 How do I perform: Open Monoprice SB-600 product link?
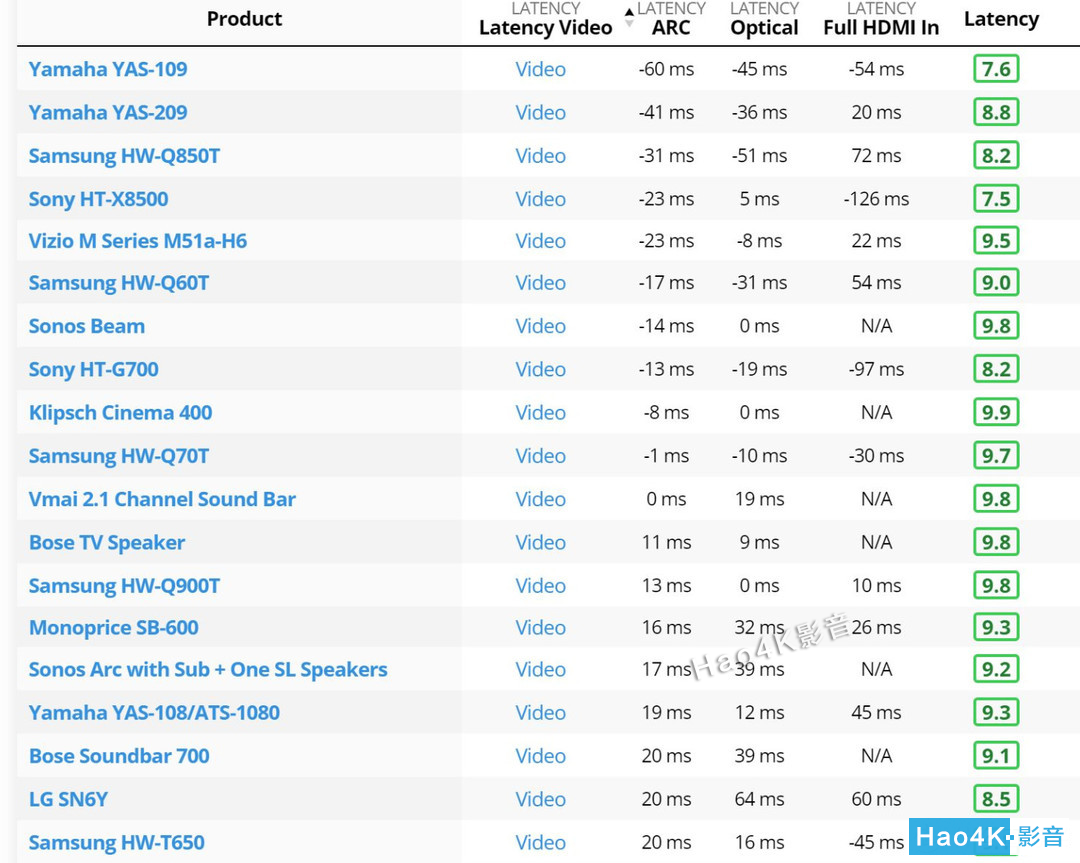click(x=114, y=627)
